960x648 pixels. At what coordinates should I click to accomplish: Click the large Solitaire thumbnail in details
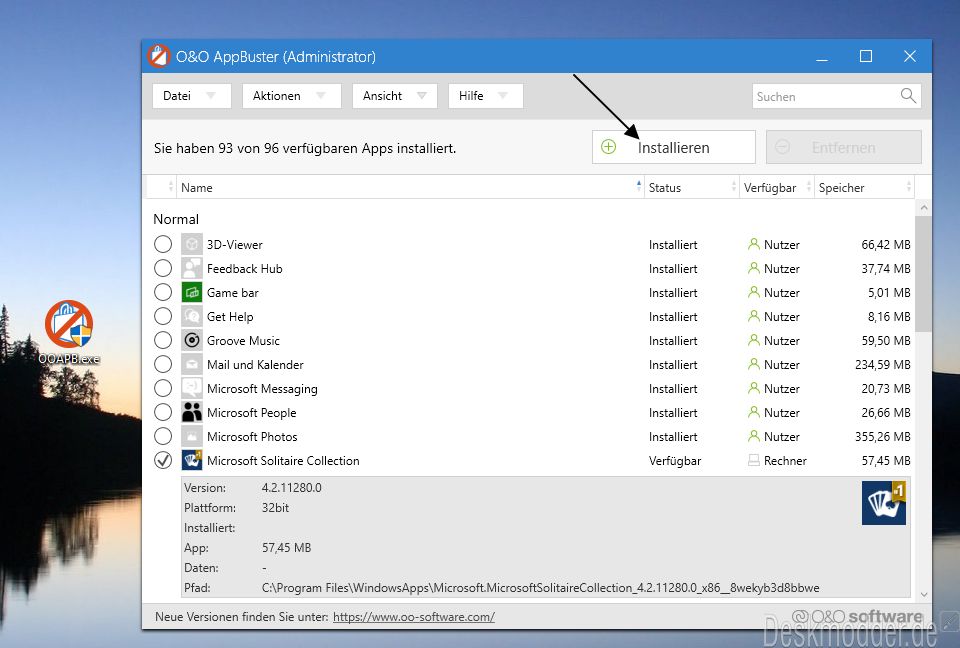[883, 503]
